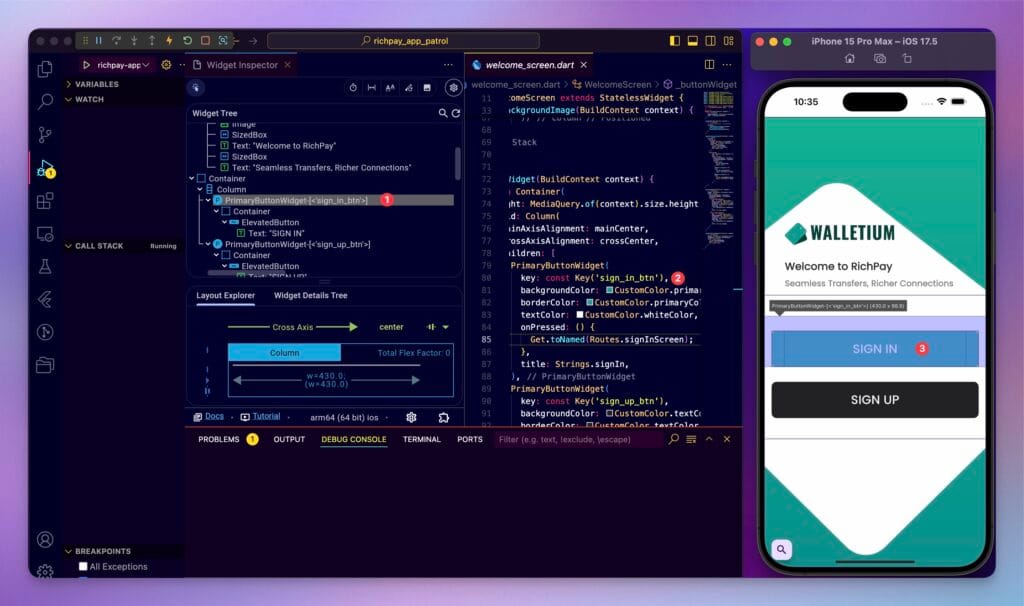Refresh the Widget Tree

pyautogui.click(x=456, y=113)
